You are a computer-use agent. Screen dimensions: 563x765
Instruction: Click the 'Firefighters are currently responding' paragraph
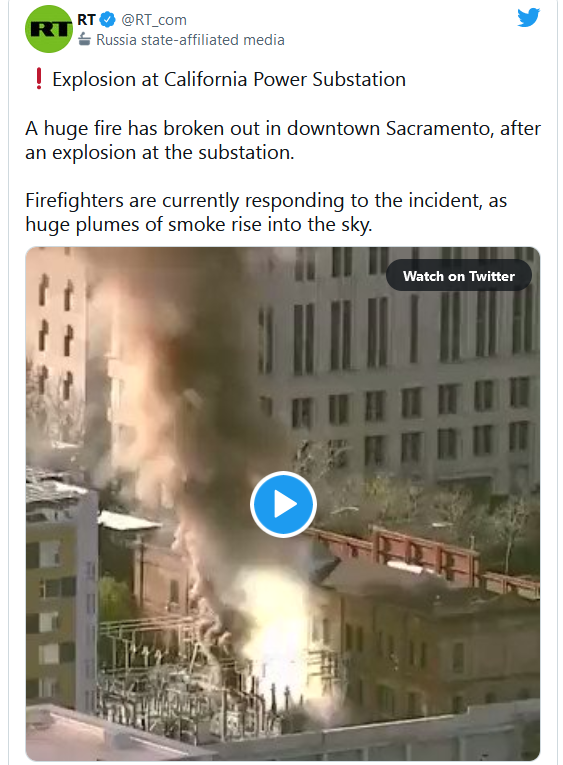click(x=266, y=212)
